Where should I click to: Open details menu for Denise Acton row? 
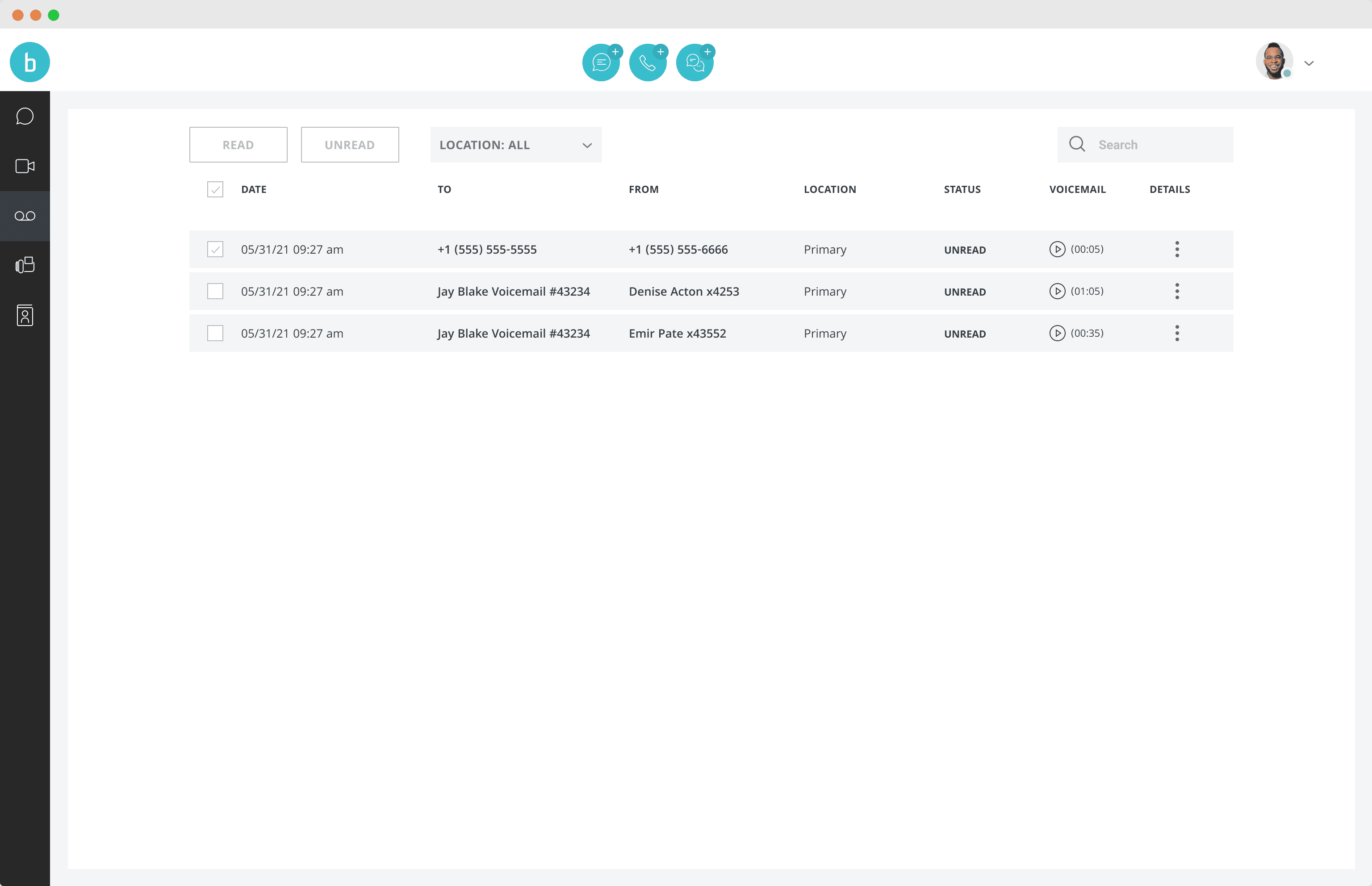pyautogui.click(x=1177, y=291)
